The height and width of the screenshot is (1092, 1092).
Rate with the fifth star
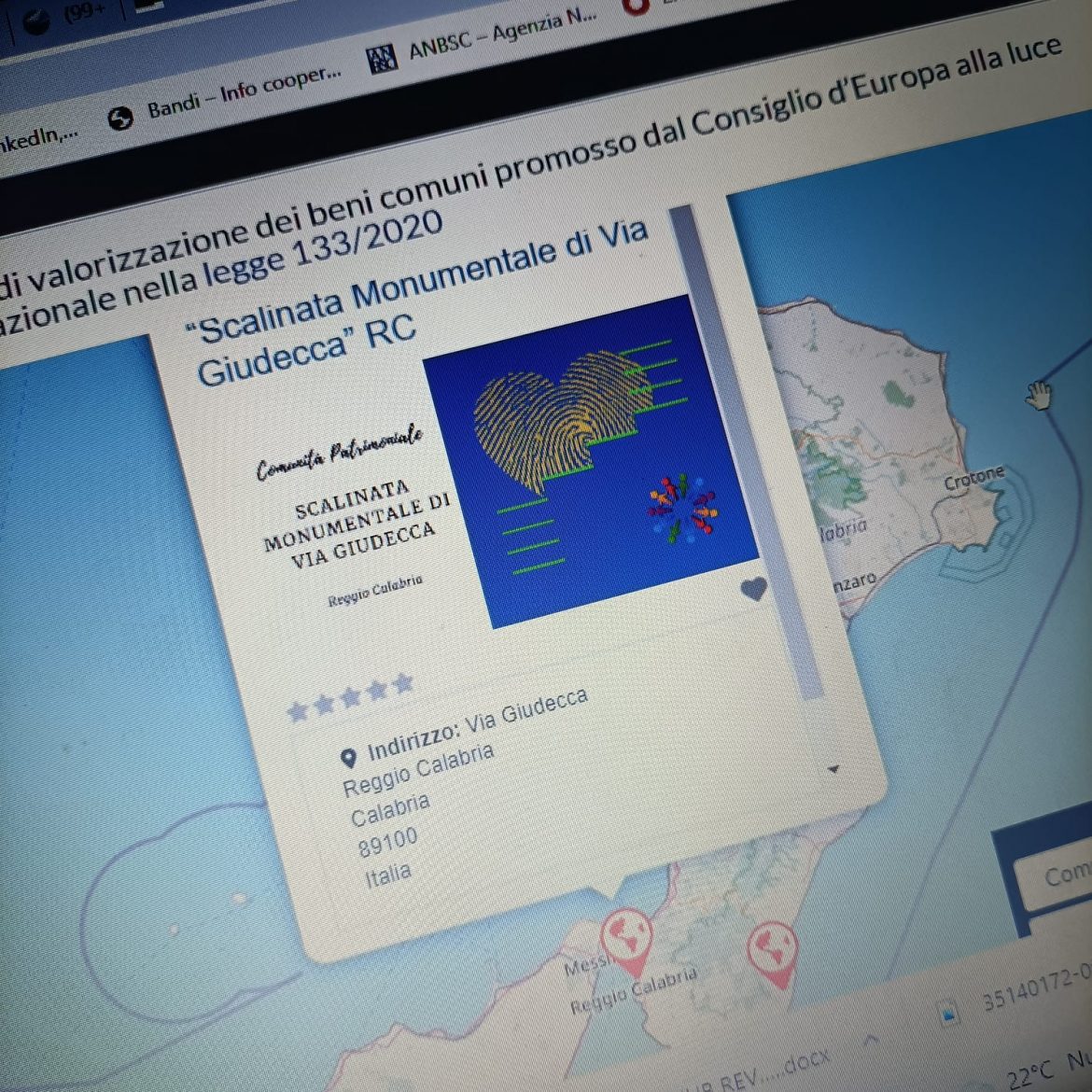tap(403, 682)
